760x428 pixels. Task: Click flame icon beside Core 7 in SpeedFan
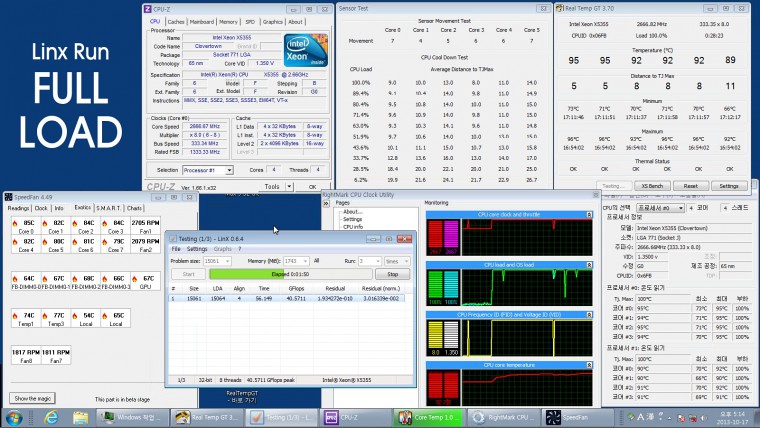pos(105,241)
